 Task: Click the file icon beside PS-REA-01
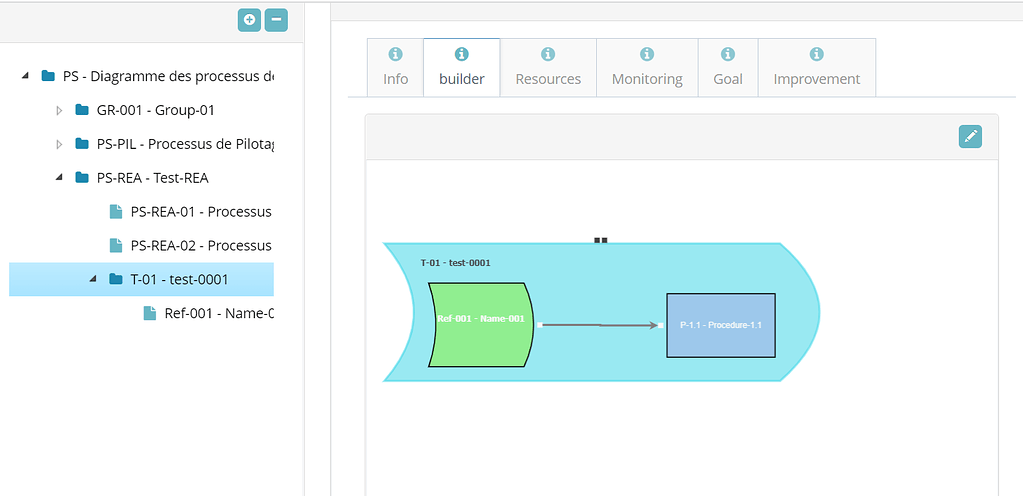(x=116, y=212)
